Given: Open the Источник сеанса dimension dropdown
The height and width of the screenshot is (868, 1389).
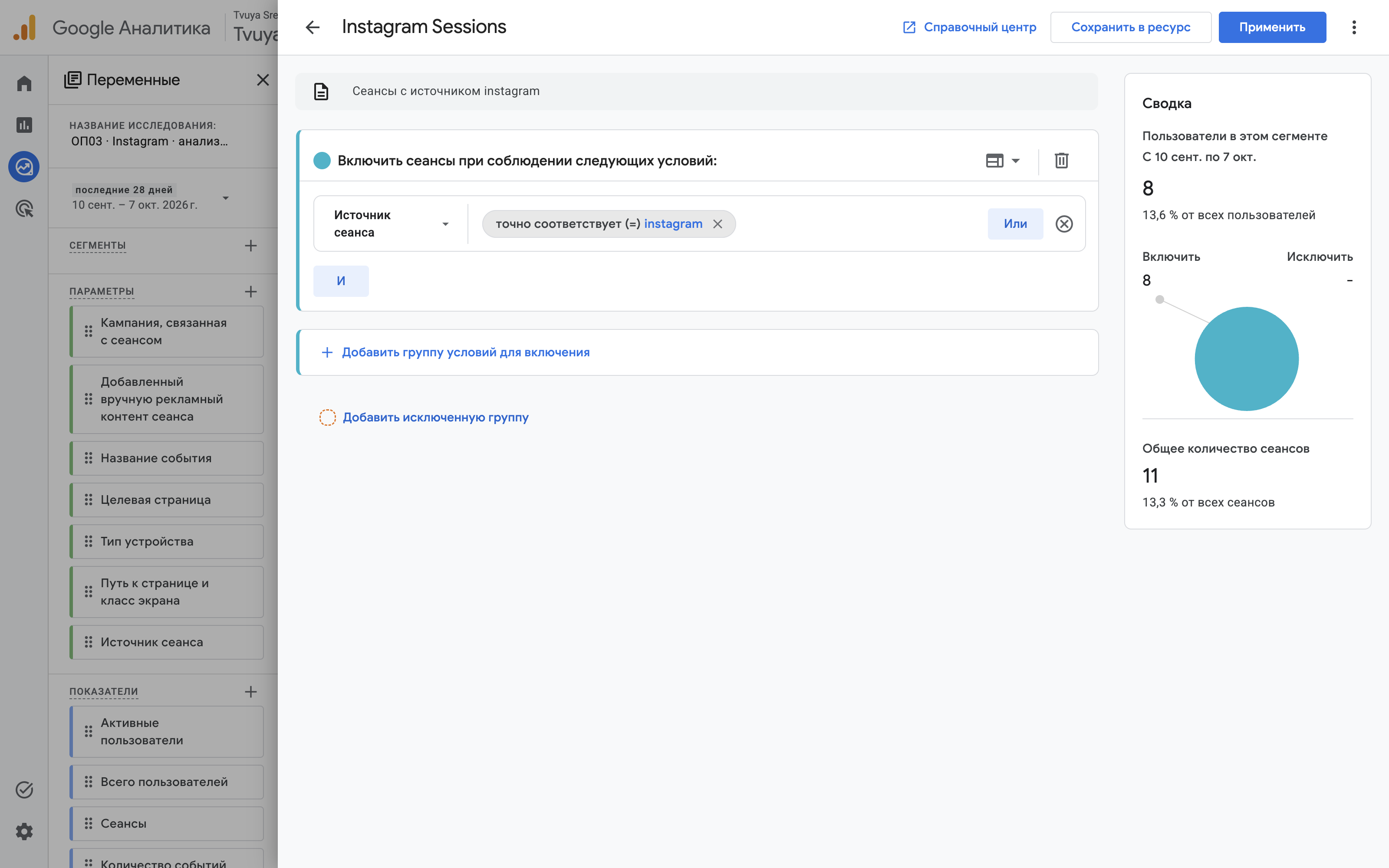Looking at the screenshot, I should point(391,224).
